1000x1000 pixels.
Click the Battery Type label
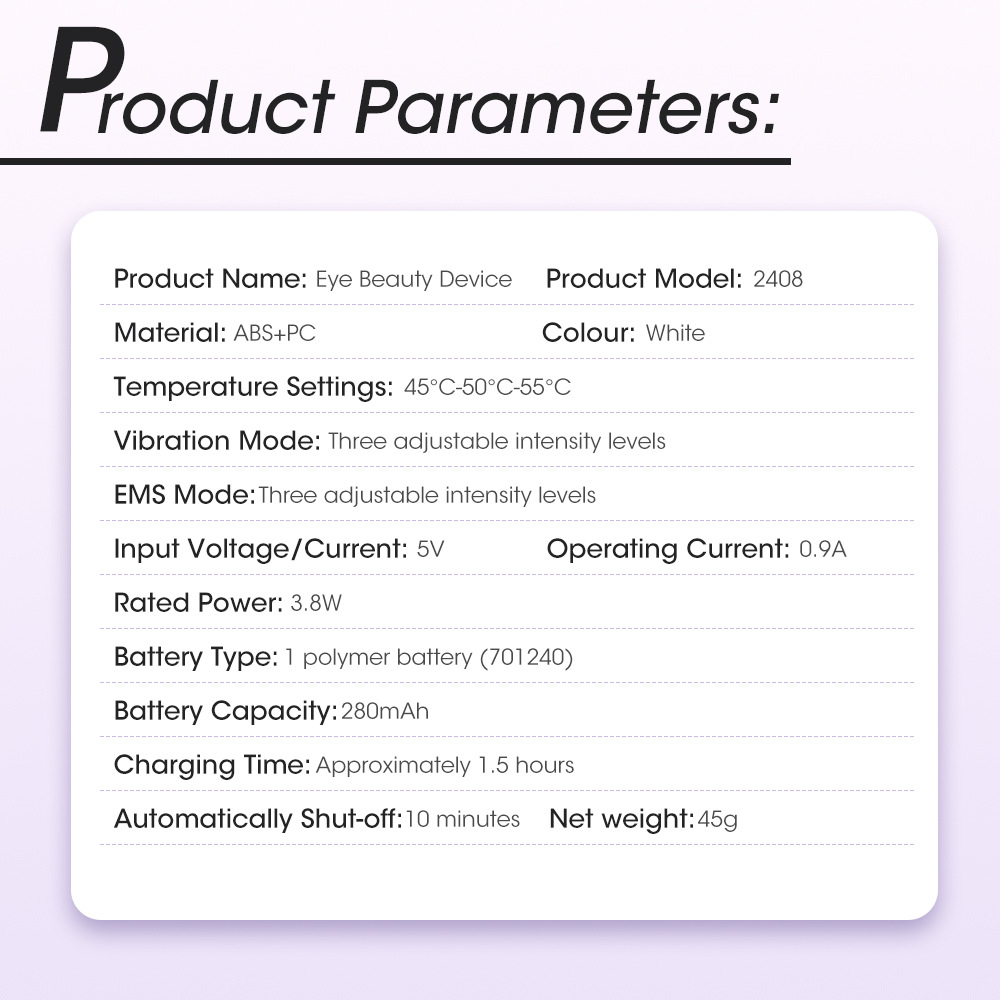(195, 657)
